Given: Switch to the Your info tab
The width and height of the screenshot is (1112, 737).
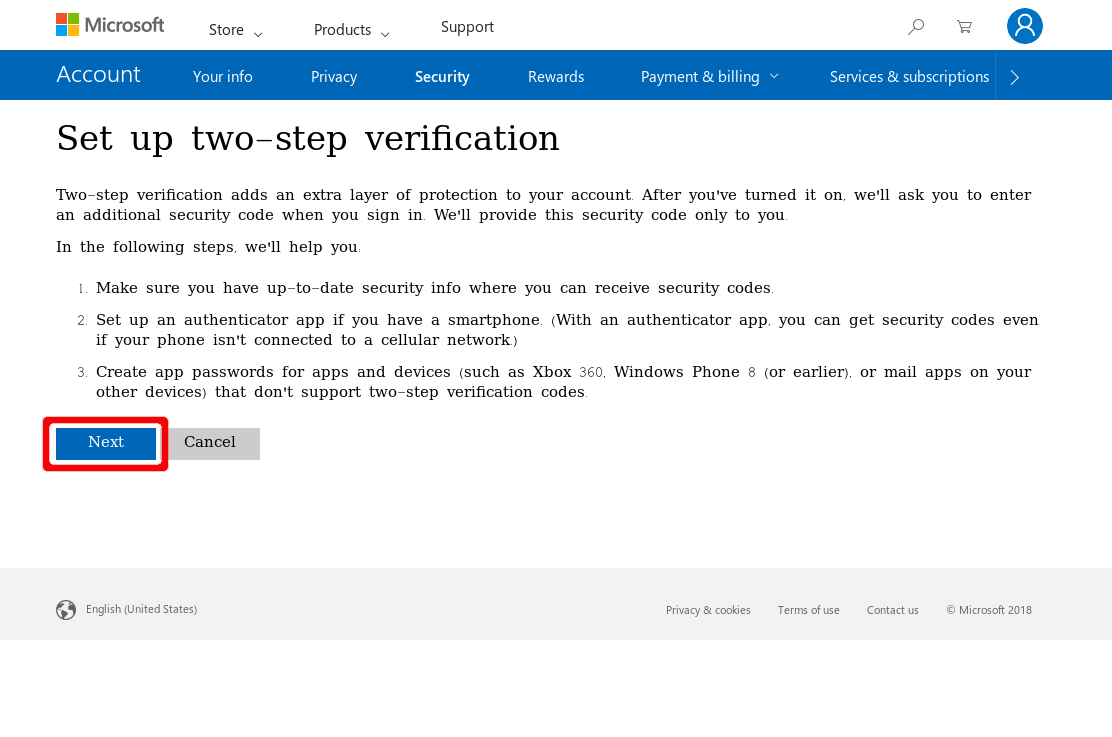Looking at the screenshot, I should tap(222, 77).
